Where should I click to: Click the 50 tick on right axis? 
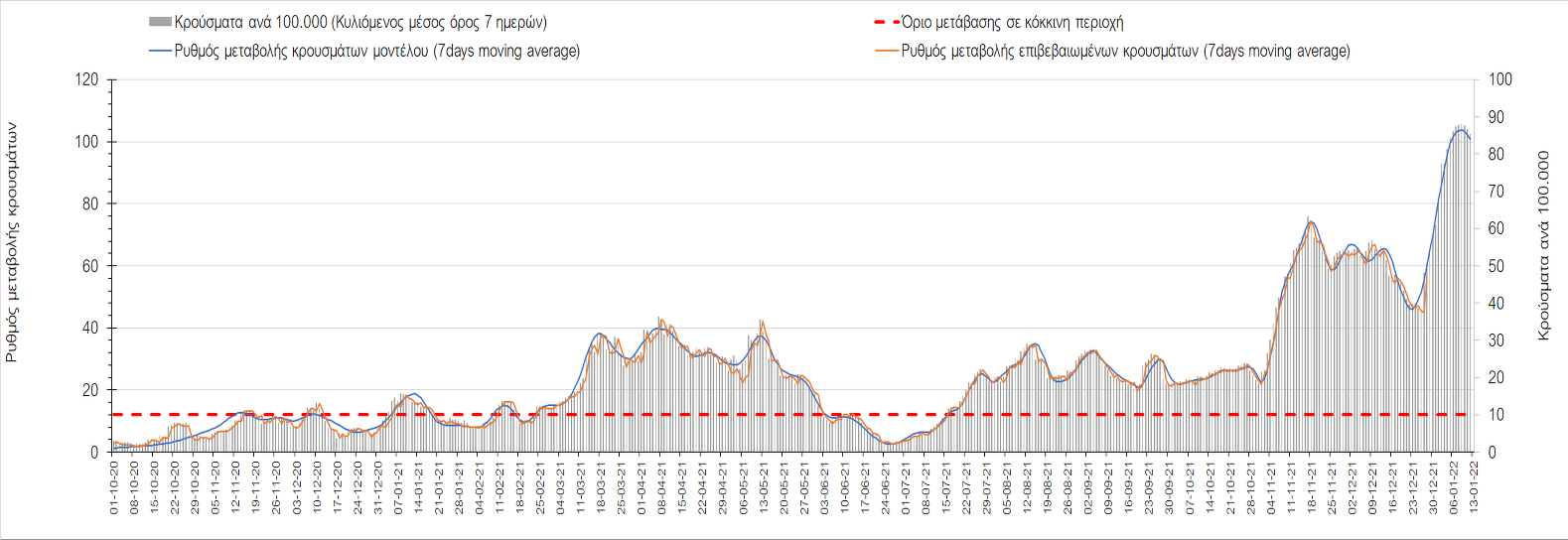click(1497, 266)
